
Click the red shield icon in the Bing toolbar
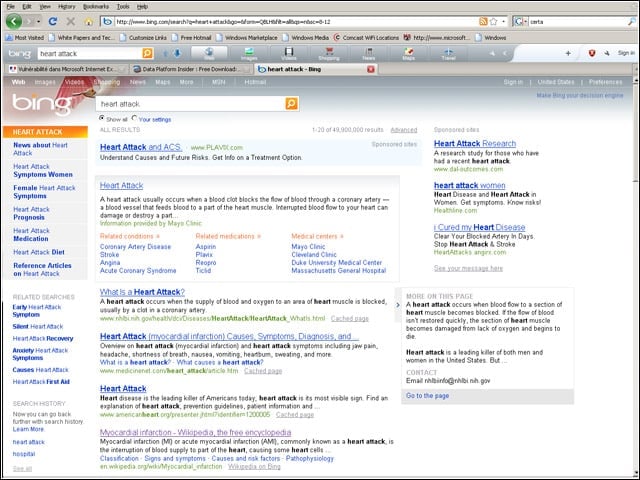pos(591,53)
